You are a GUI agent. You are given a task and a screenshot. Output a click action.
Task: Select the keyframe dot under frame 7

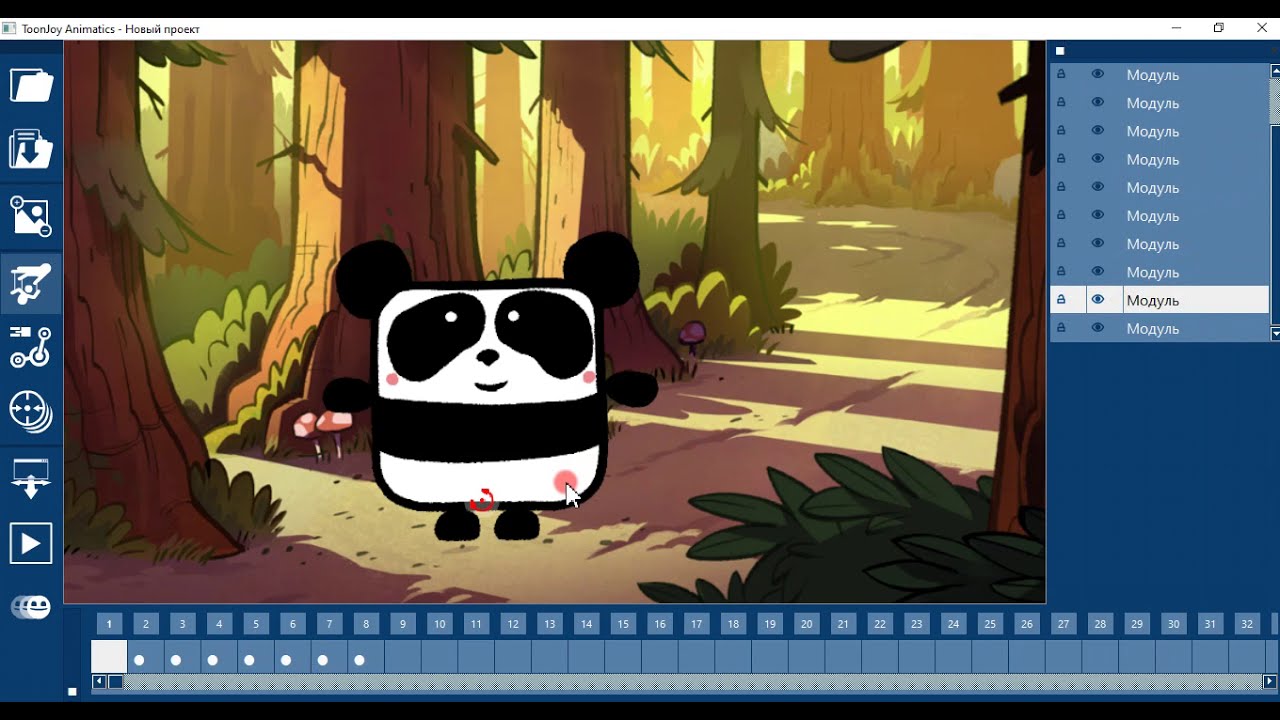tap(323, 660)
